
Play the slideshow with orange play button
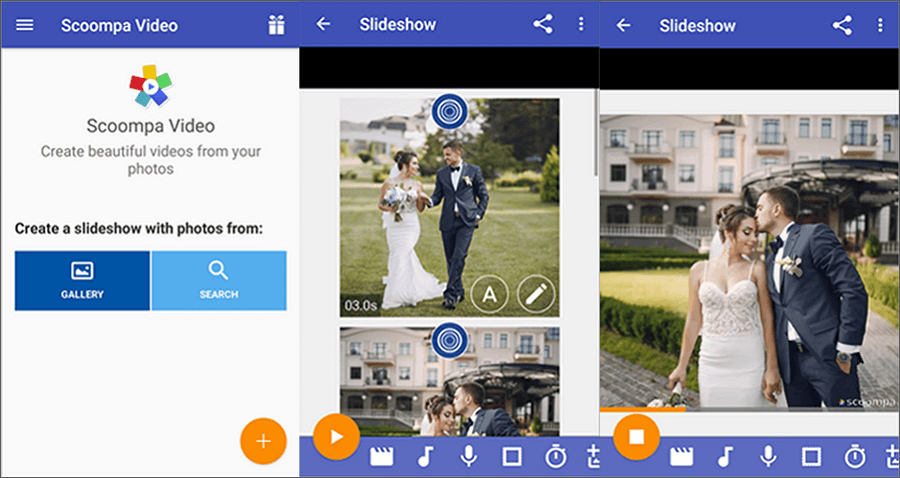click(336, 437)
